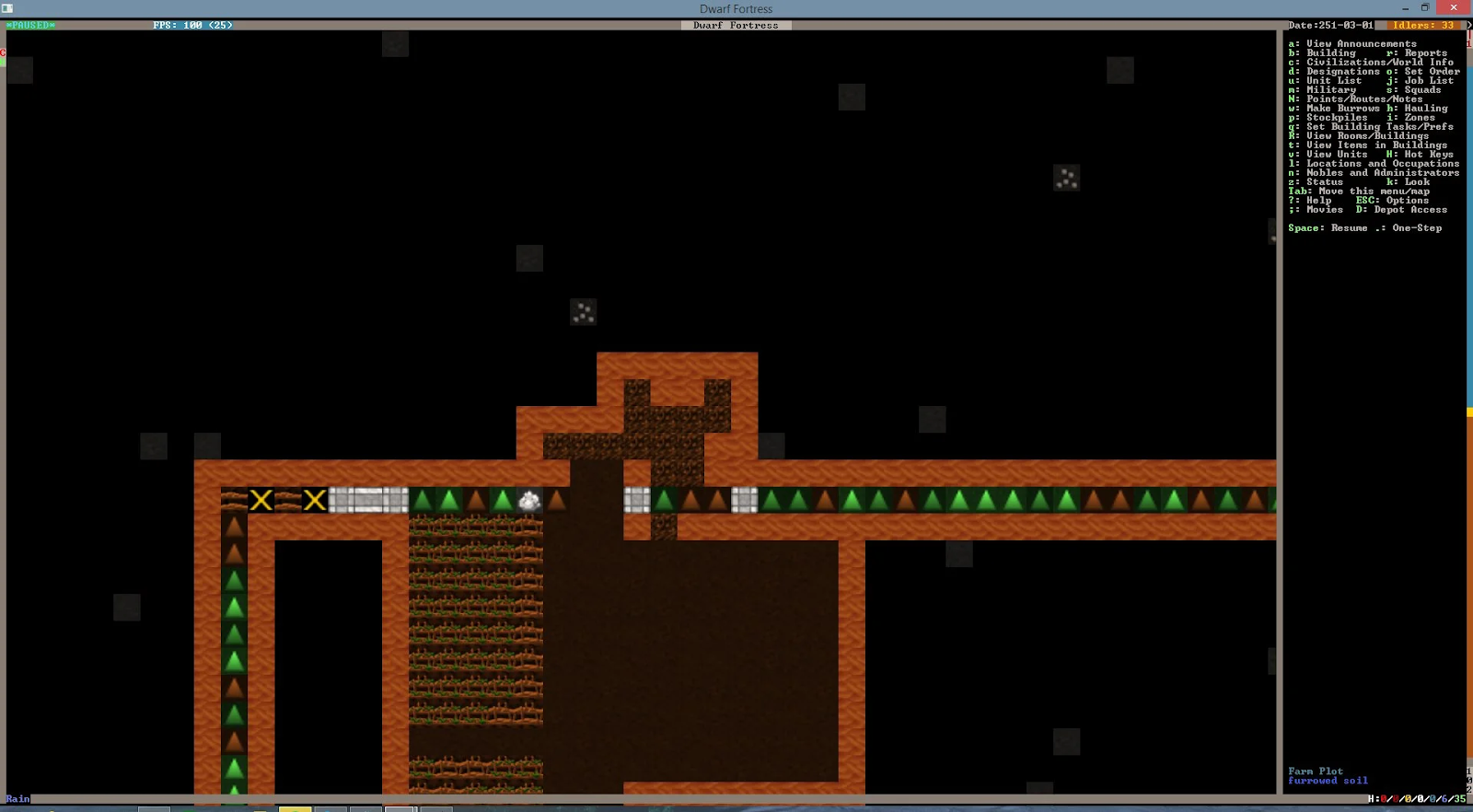Viewport: 1473px width, 812px height.
Task: Open the Dwarf Fortress window icon menu
Action: pyautogui.click(x=7, y=8)
